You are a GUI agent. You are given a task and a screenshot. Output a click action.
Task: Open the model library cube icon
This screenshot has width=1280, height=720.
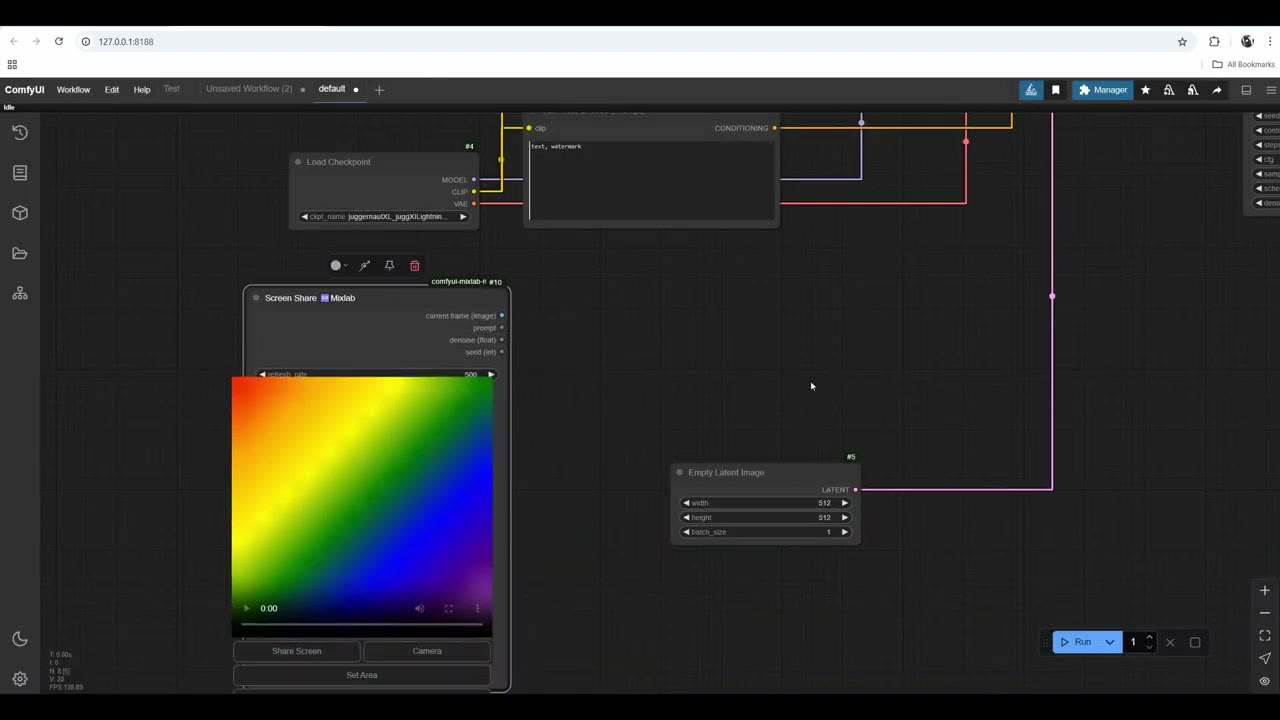pos(20,213)
